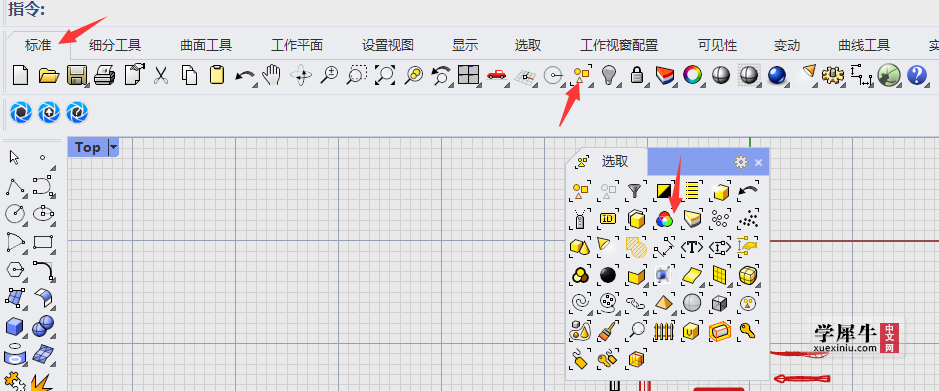Open Document Properties icon next to Print
This screenshot has height=391, width=939.
coord(134,75)
